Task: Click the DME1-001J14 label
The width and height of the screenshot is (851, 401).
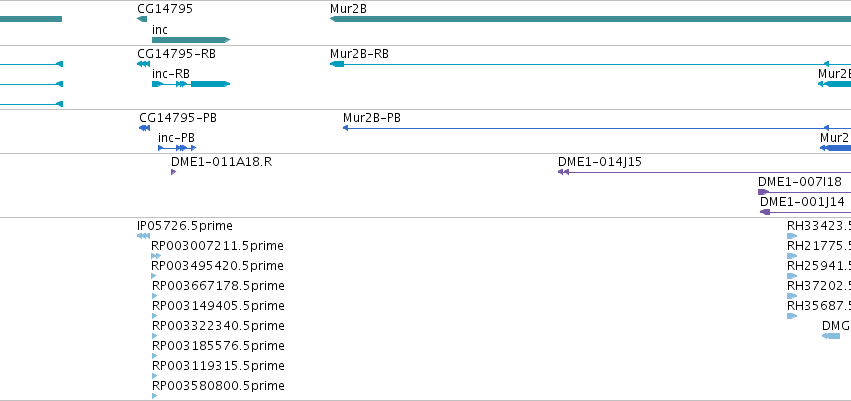Action: coord(802,202)
